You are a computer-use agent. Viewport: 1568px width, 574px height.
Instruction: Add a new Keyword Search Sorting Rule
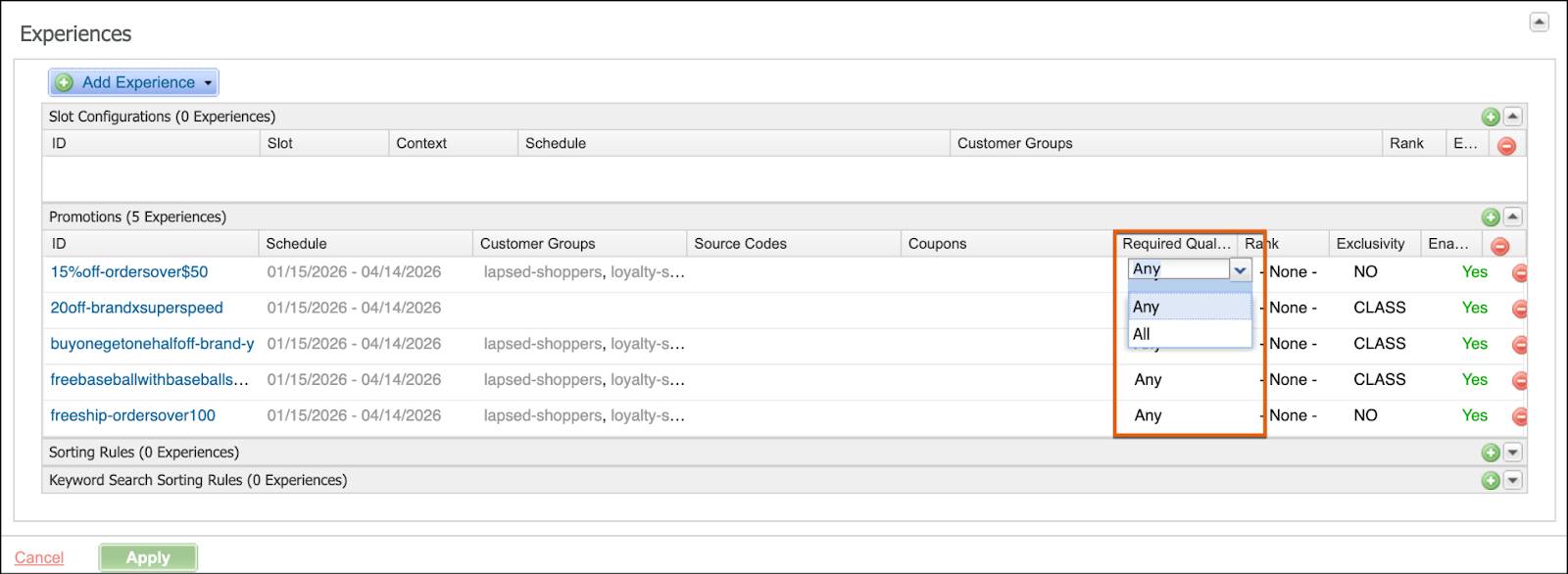(x=1491, y=480)
